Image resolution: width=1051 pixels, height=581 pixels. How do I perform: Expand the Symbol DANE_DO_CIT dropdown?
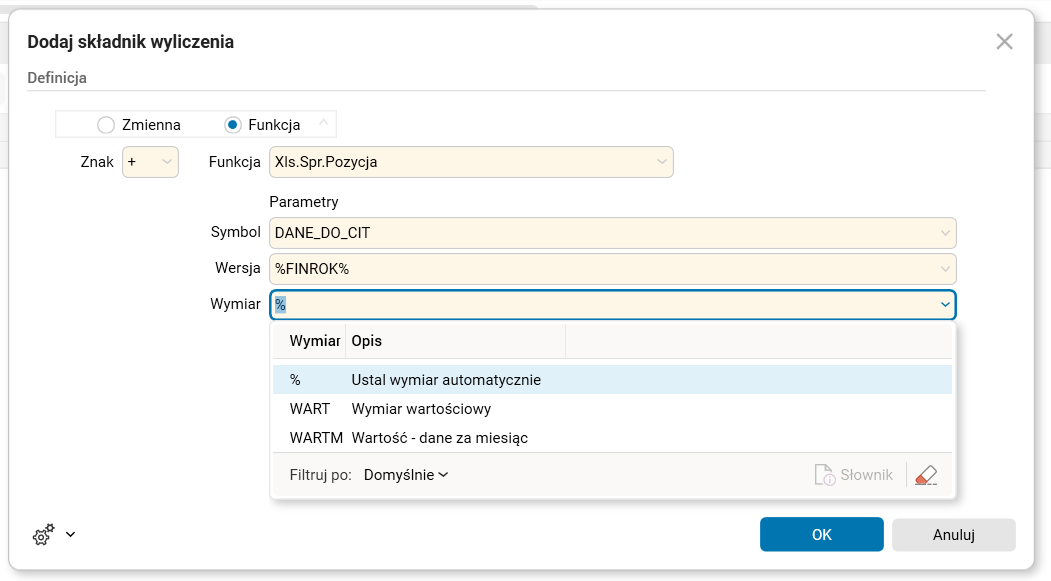[944, 233]
